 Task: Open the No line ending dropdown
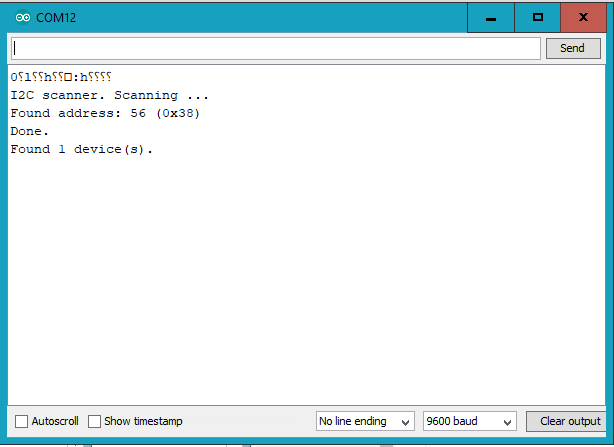tap(365, 421)
